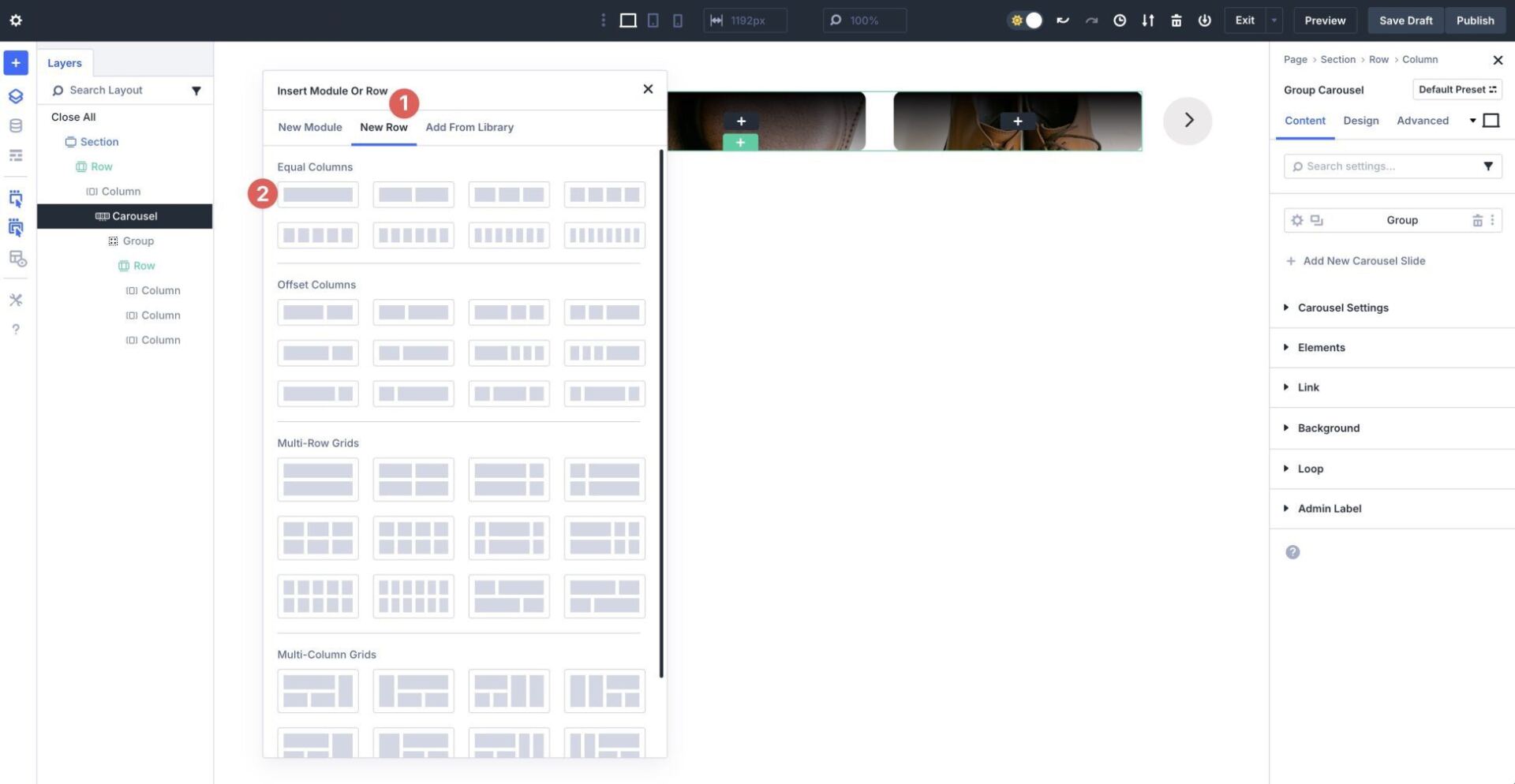Toggle the settings filter beside Search settings
The width and height of the screenshot is (1515, 784).
click(x=1488, y=166)
